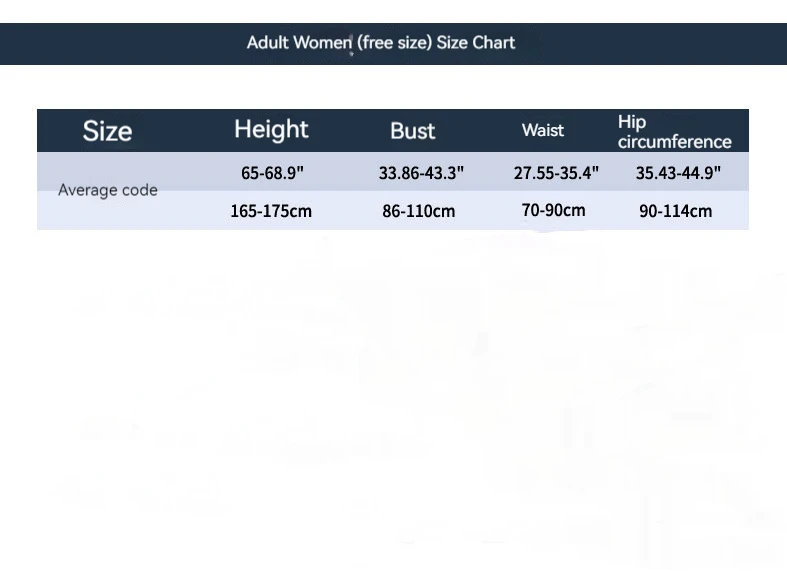This screenshot has height=571, width=787.
Task: Click the word 'Hip' in header
Action: pos(632,122)
